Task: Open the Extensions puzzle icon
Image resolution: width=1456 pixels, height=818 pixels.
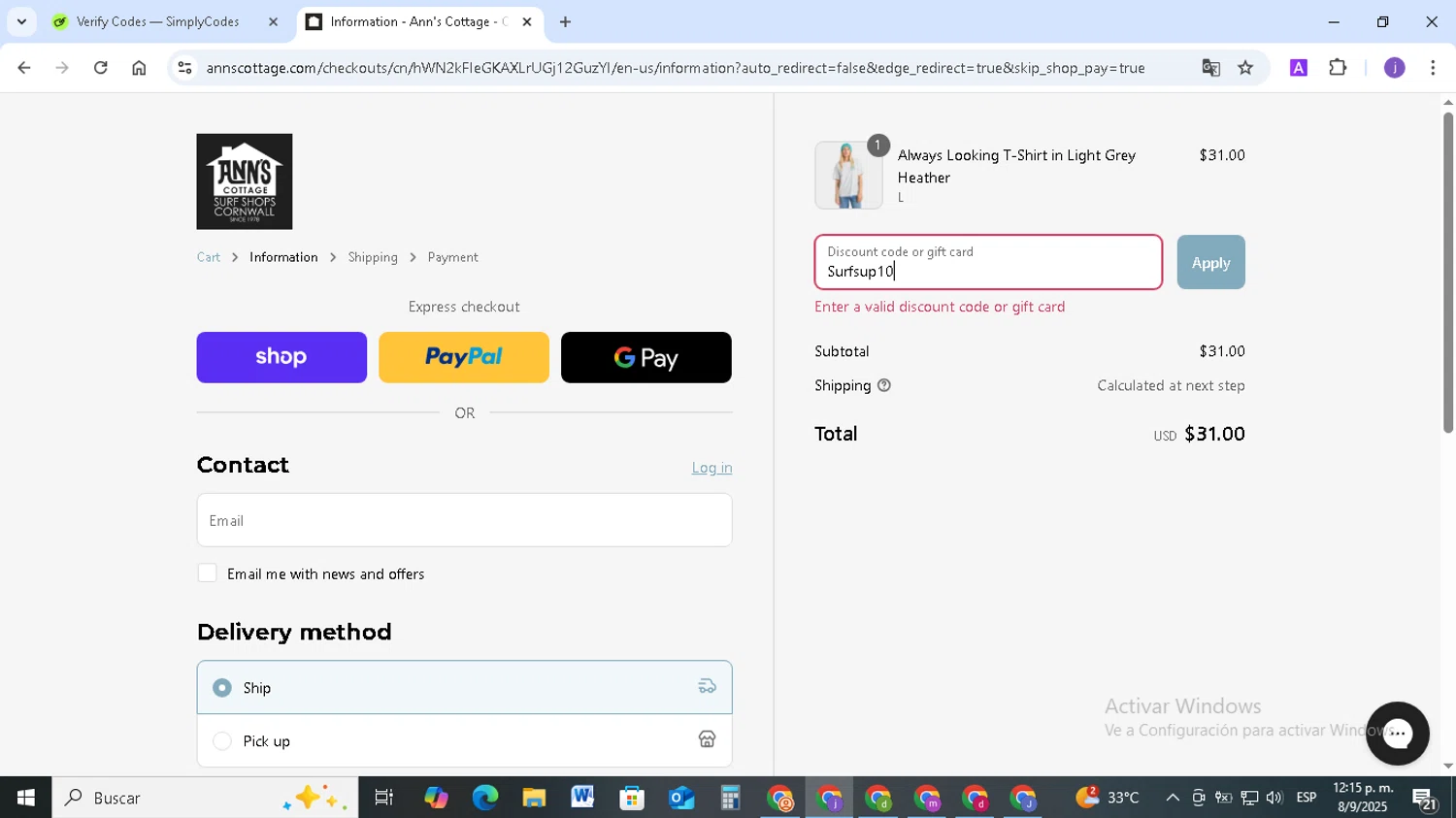Action: pos(1338,68)
